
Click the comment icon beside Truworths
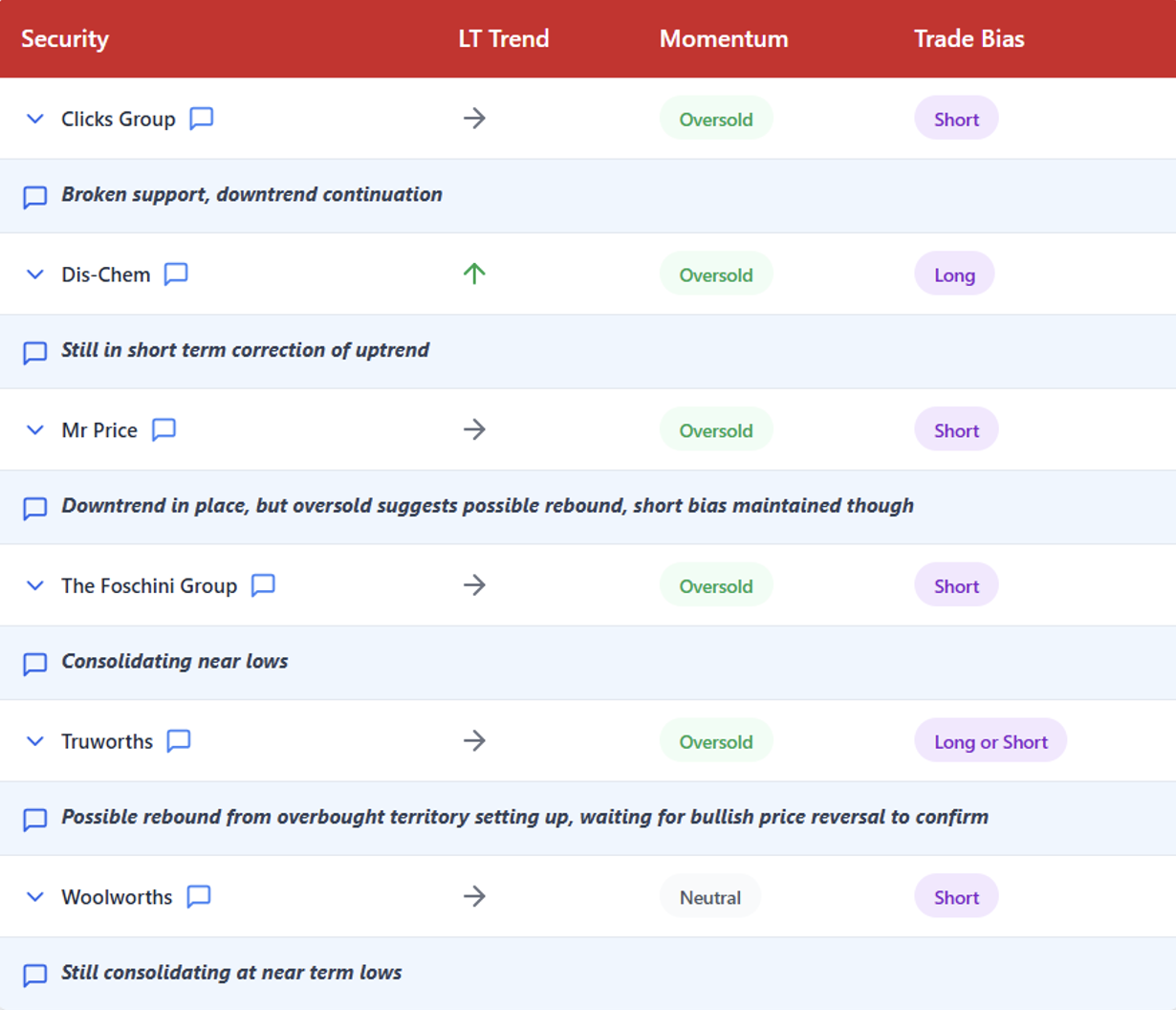click(x=179, y=741)
